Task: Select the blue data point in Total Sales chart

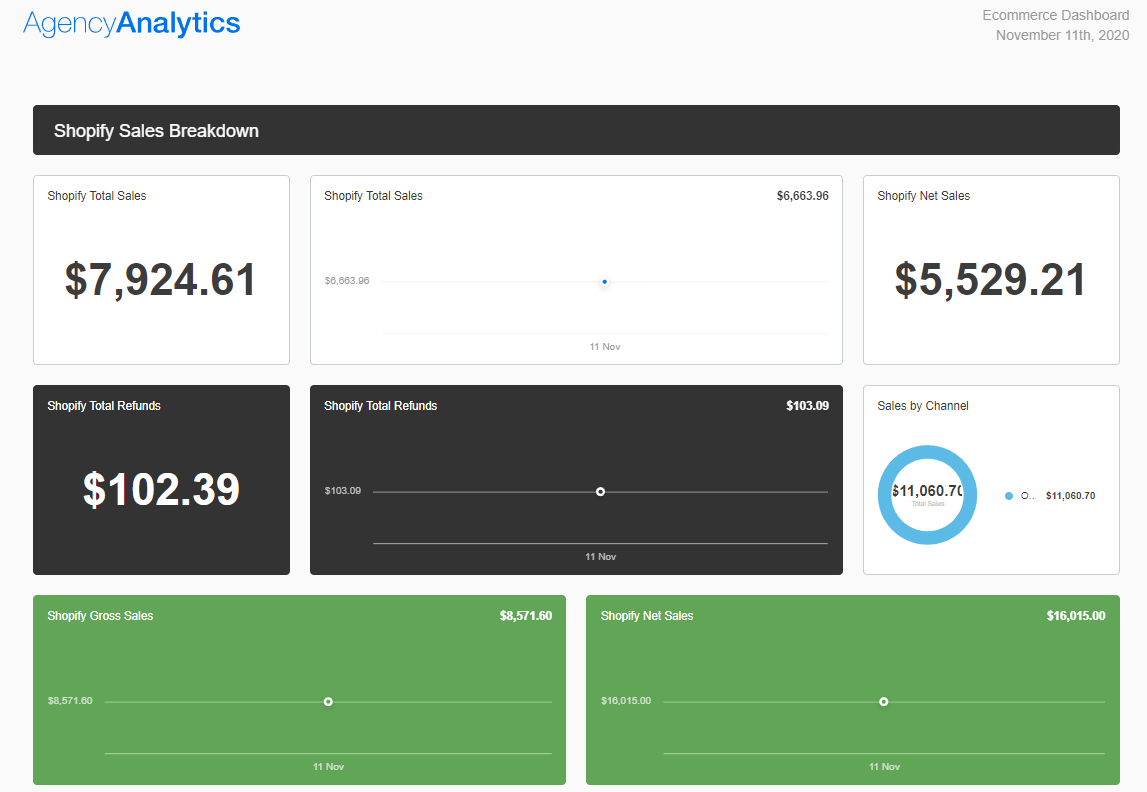Action: 604,282
